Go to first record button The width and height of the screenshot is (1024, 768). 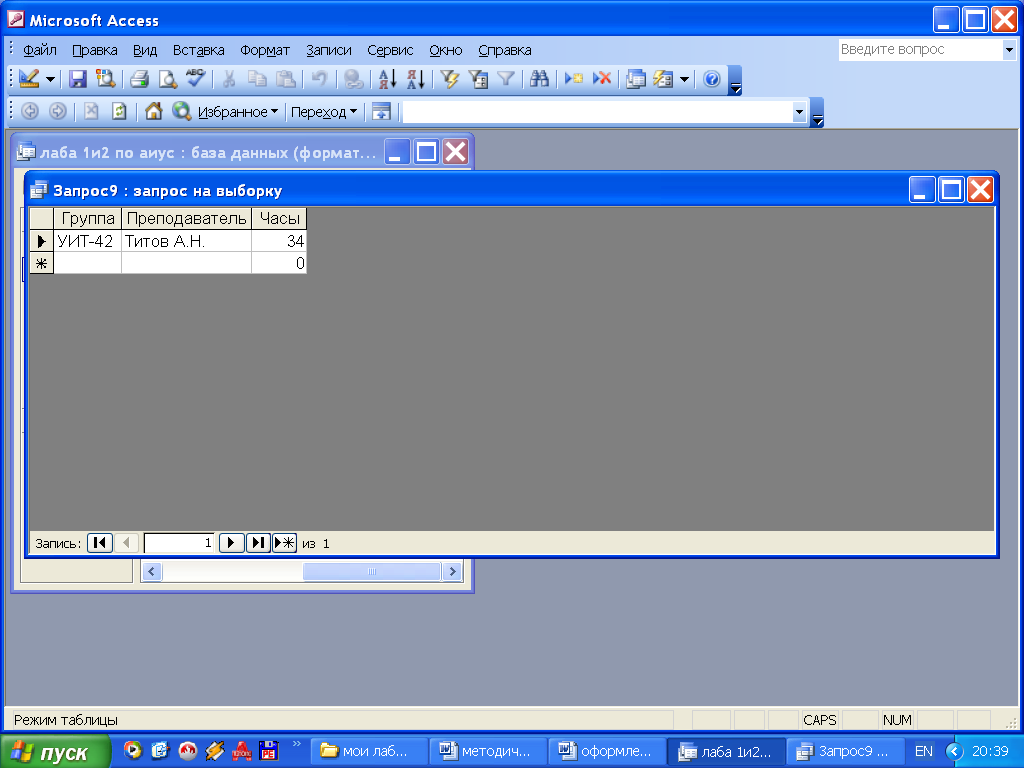point(100,543)
